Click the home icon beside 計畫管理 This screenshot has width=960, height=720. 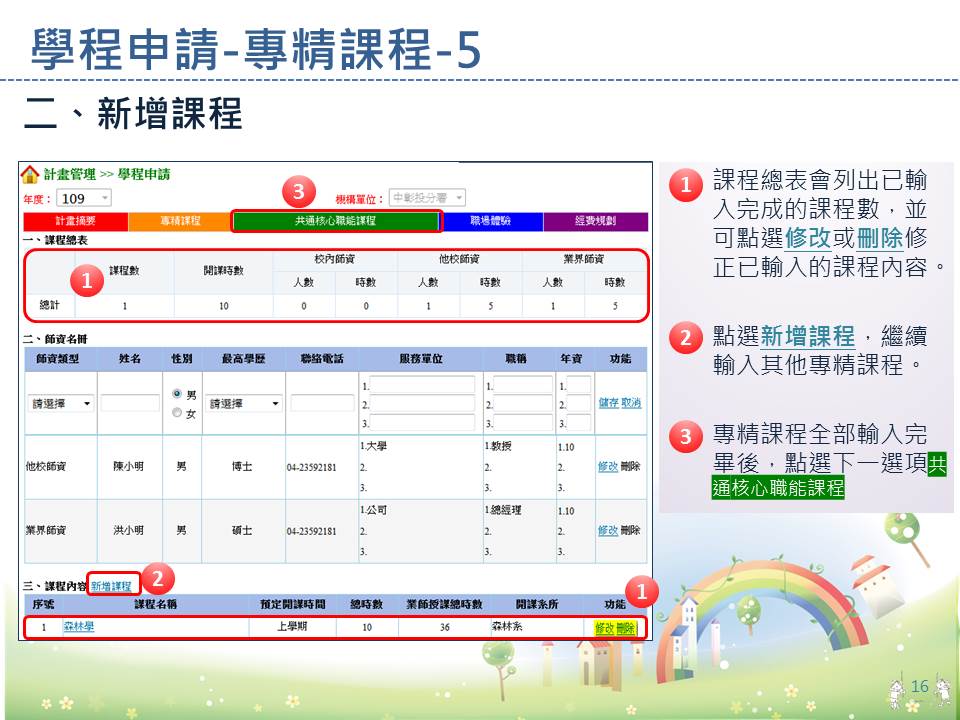[x=31, y=175]
